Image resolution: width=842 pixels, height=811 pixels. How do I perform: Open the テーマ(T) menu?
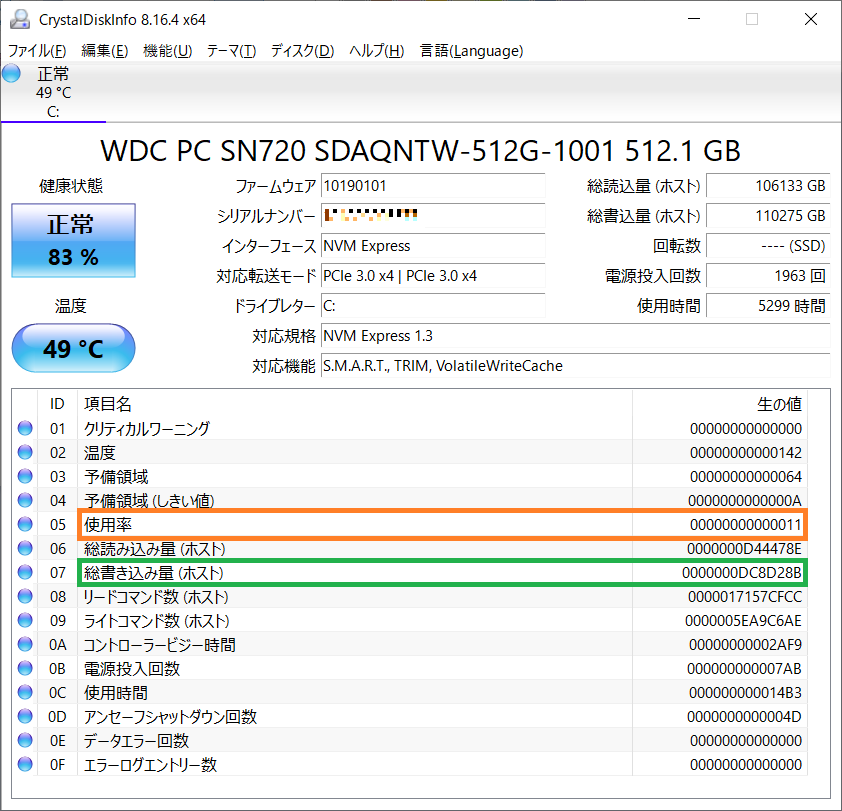tap(231, 50)
